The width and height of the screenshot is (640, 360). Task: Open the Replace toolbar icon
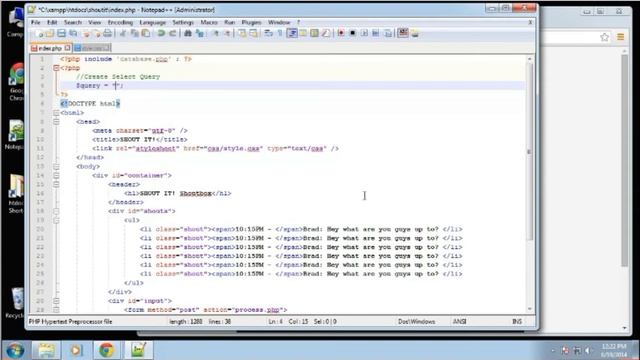pos(200,33)
